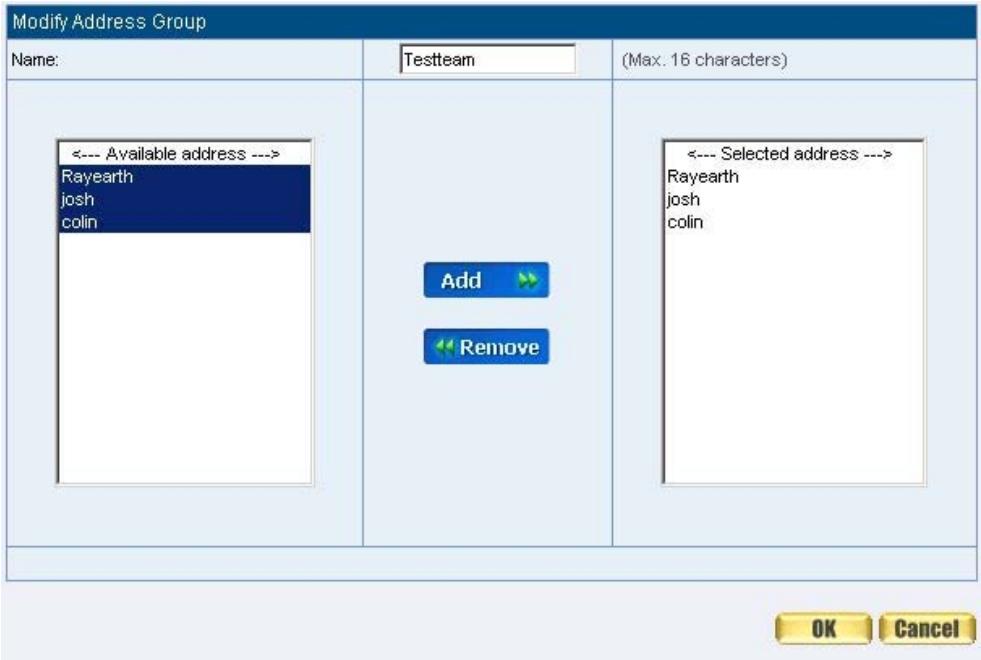Screen dimensions: 981x660
Task: Select josh in the Selected address list
Action: click(x=793, y=199)
